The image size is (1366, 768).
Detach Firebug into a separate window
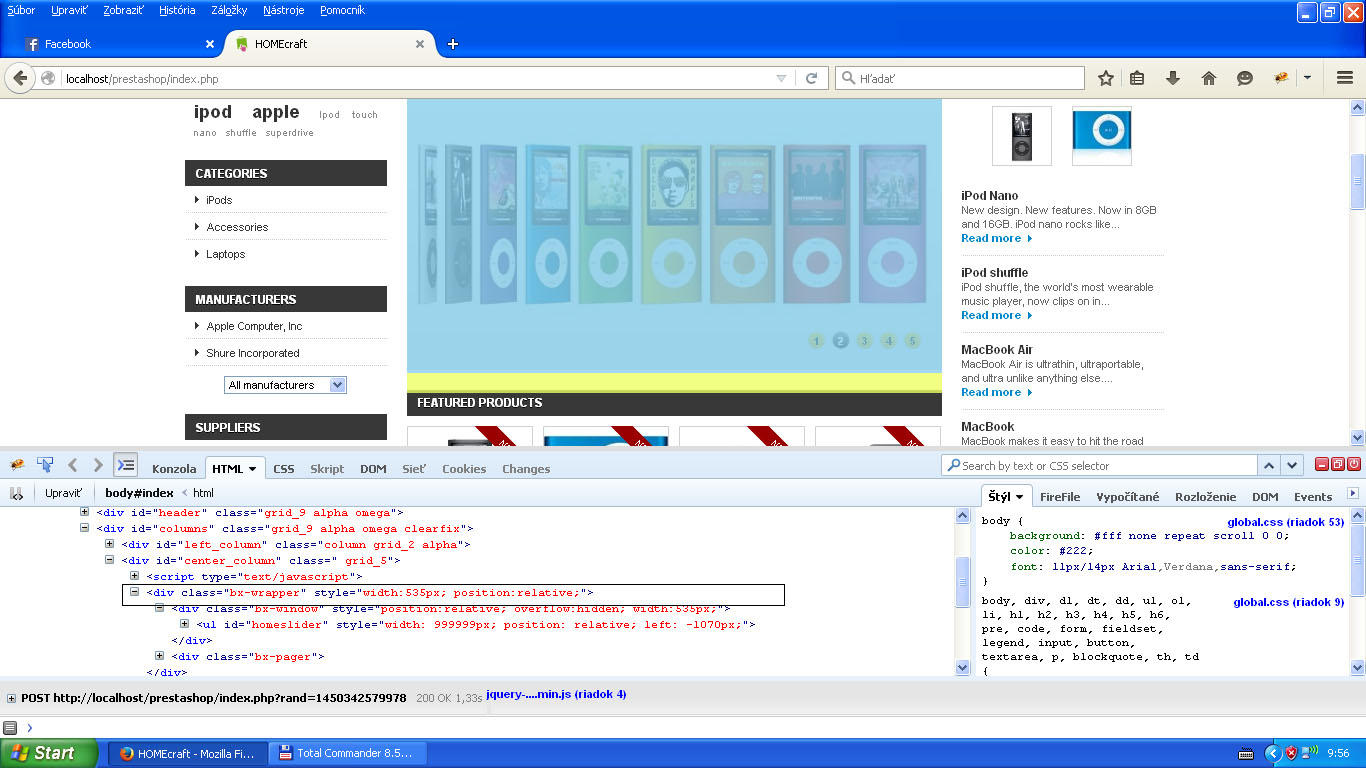[1338, 464]
